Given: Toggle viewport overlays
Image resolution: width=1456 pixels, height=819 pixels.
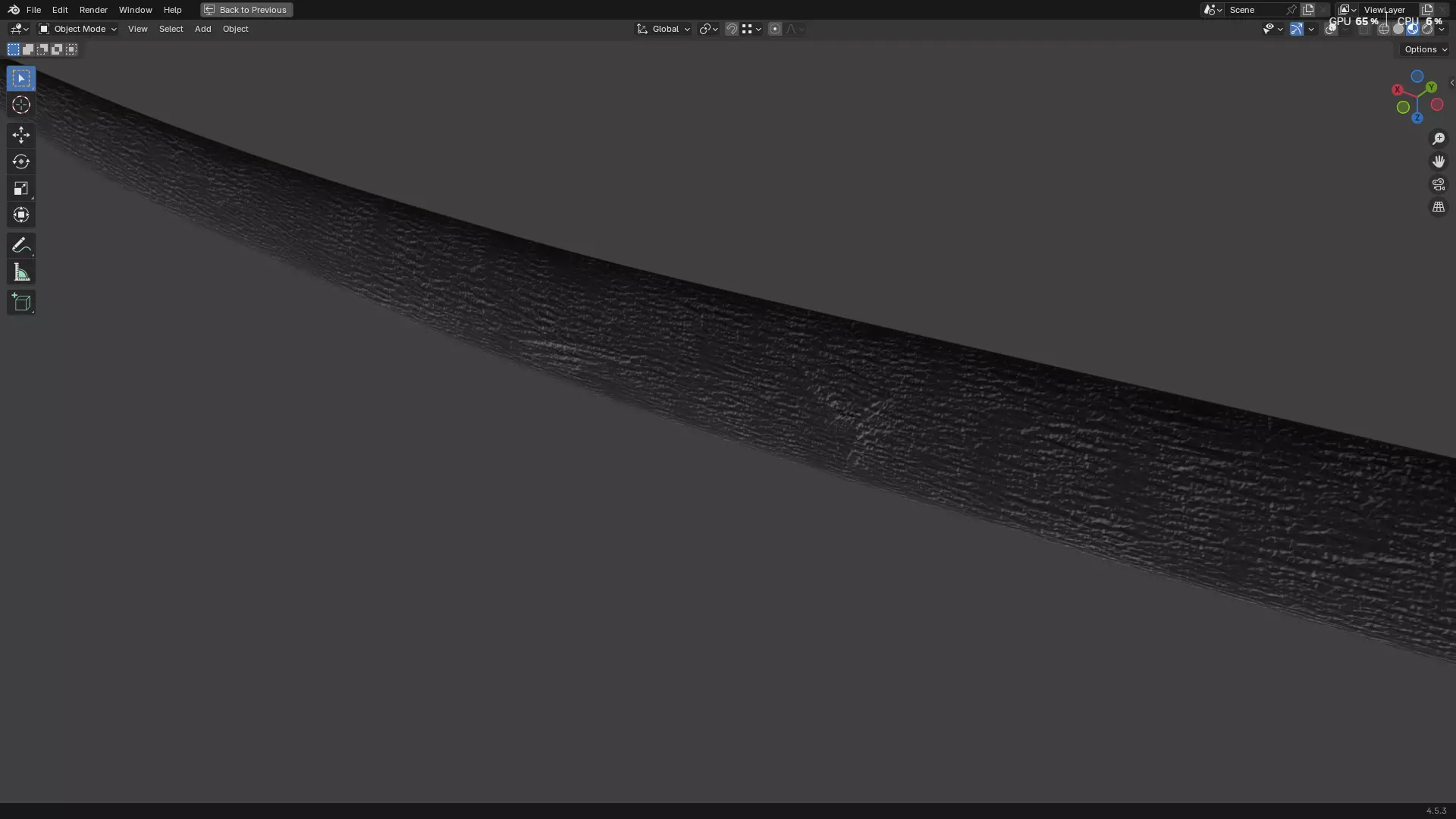Looking at the screenshot, I should tap(1331, 29).
